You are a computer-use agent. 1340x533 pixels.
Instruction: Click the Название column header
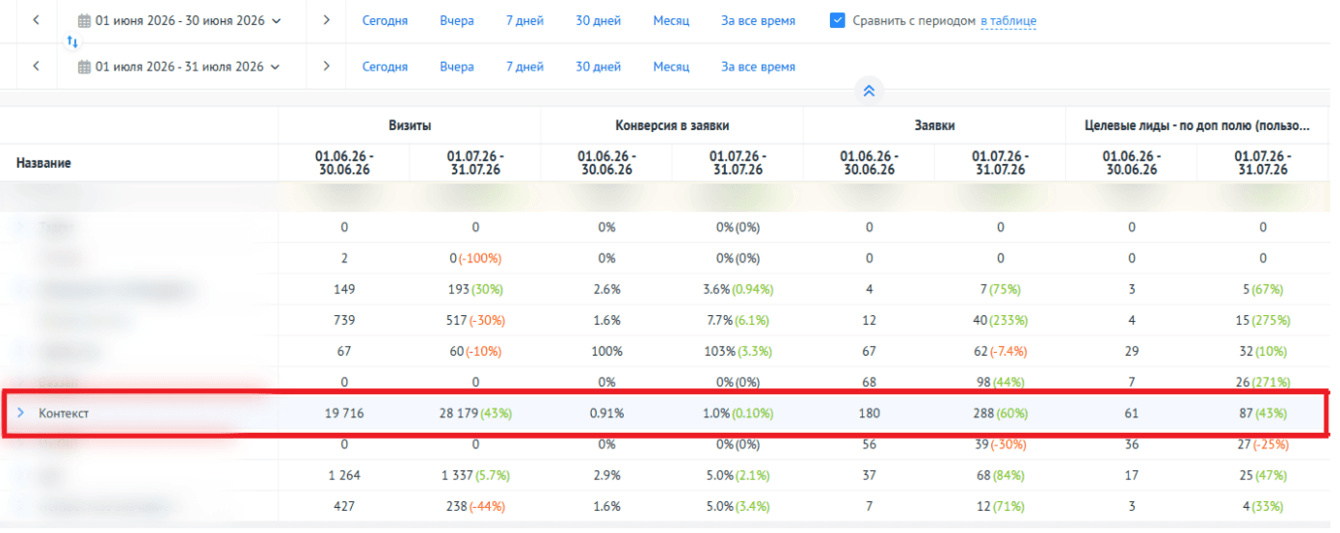44,163
